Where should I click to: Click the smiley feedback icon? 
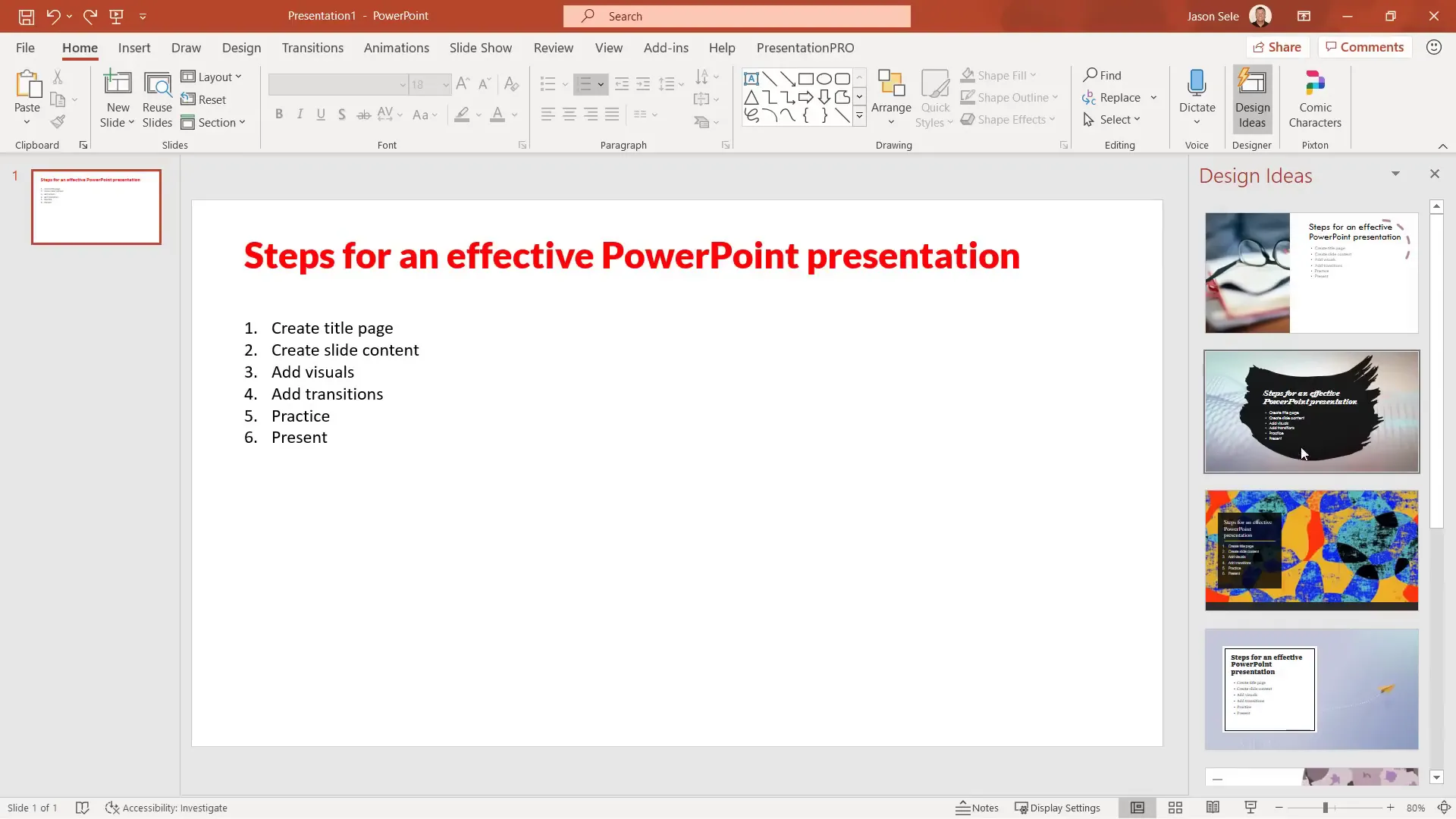pos(1433,47)
